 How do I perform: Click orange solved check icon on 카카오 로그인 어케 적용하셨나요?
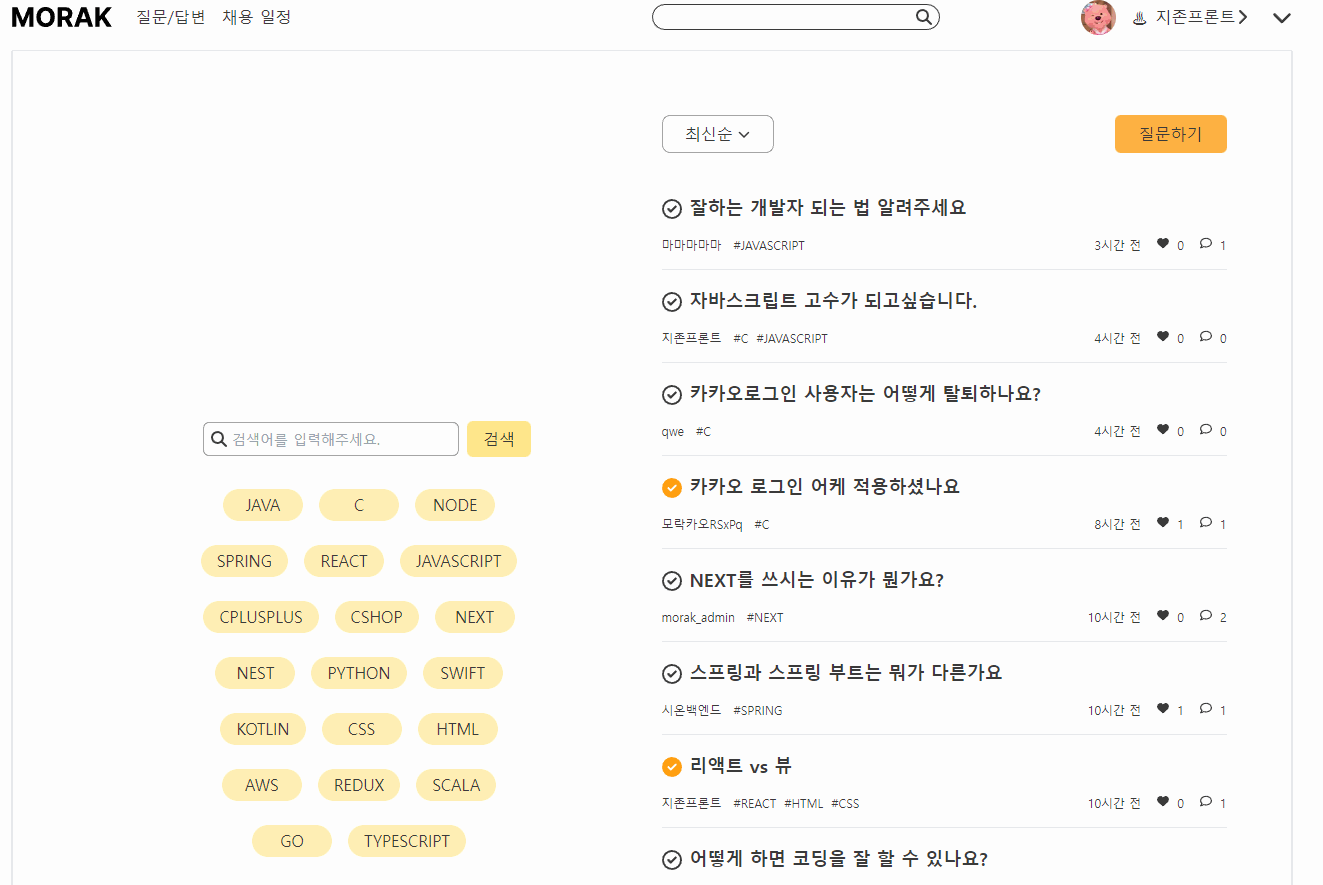[x=672, y=488]
